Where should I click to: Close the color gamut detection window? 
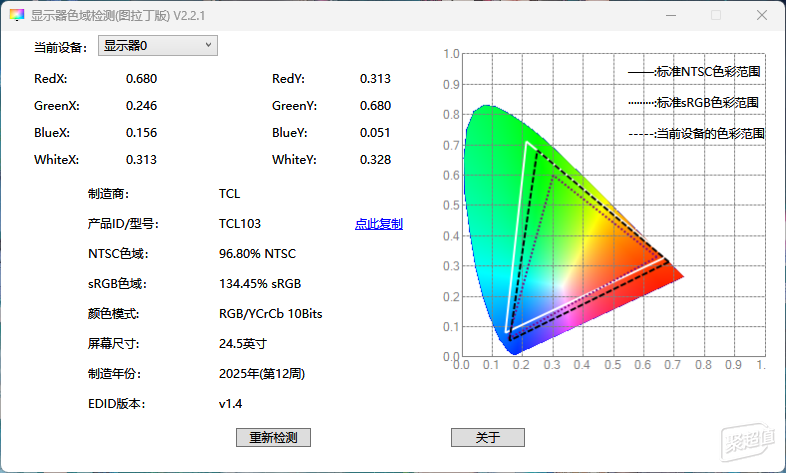pyautogui.click(x=761, y=16)
